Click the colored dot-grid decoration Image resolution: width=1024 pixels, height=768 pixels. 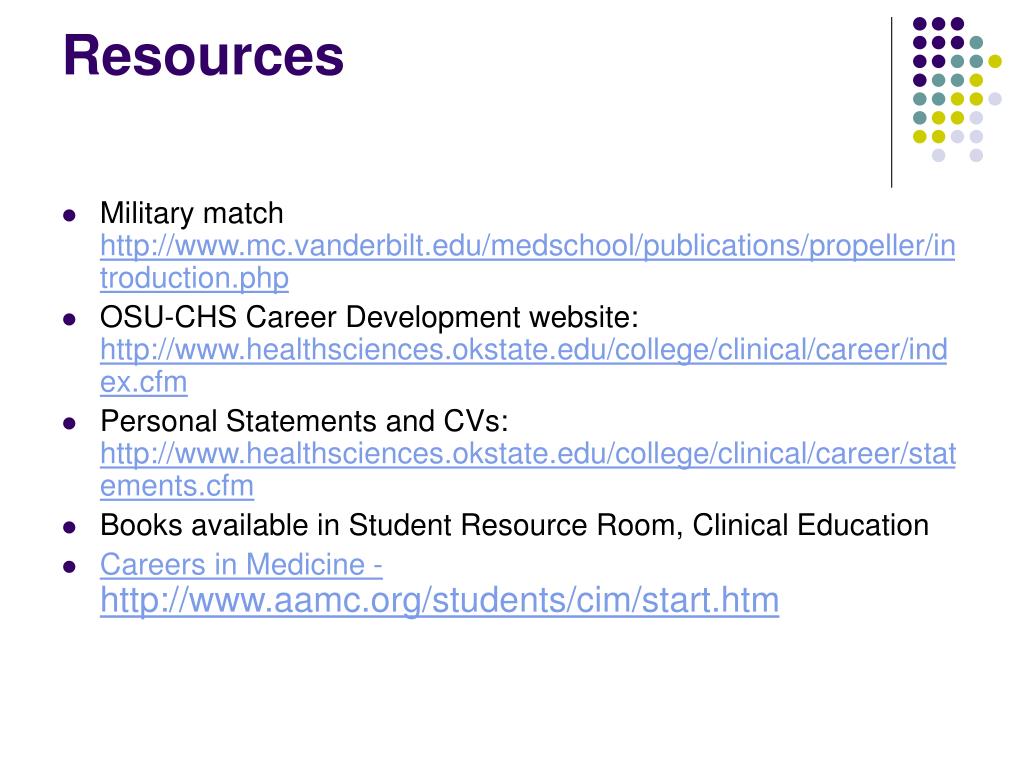tap(957, 89)
